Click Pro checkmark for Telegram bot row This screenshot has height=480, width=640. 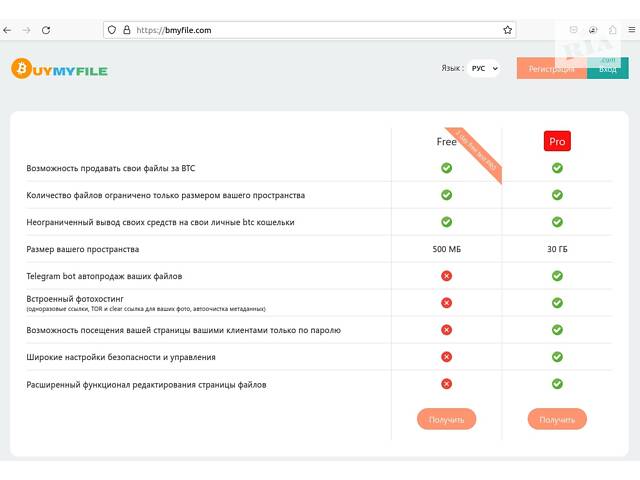[x=557, y=276]
